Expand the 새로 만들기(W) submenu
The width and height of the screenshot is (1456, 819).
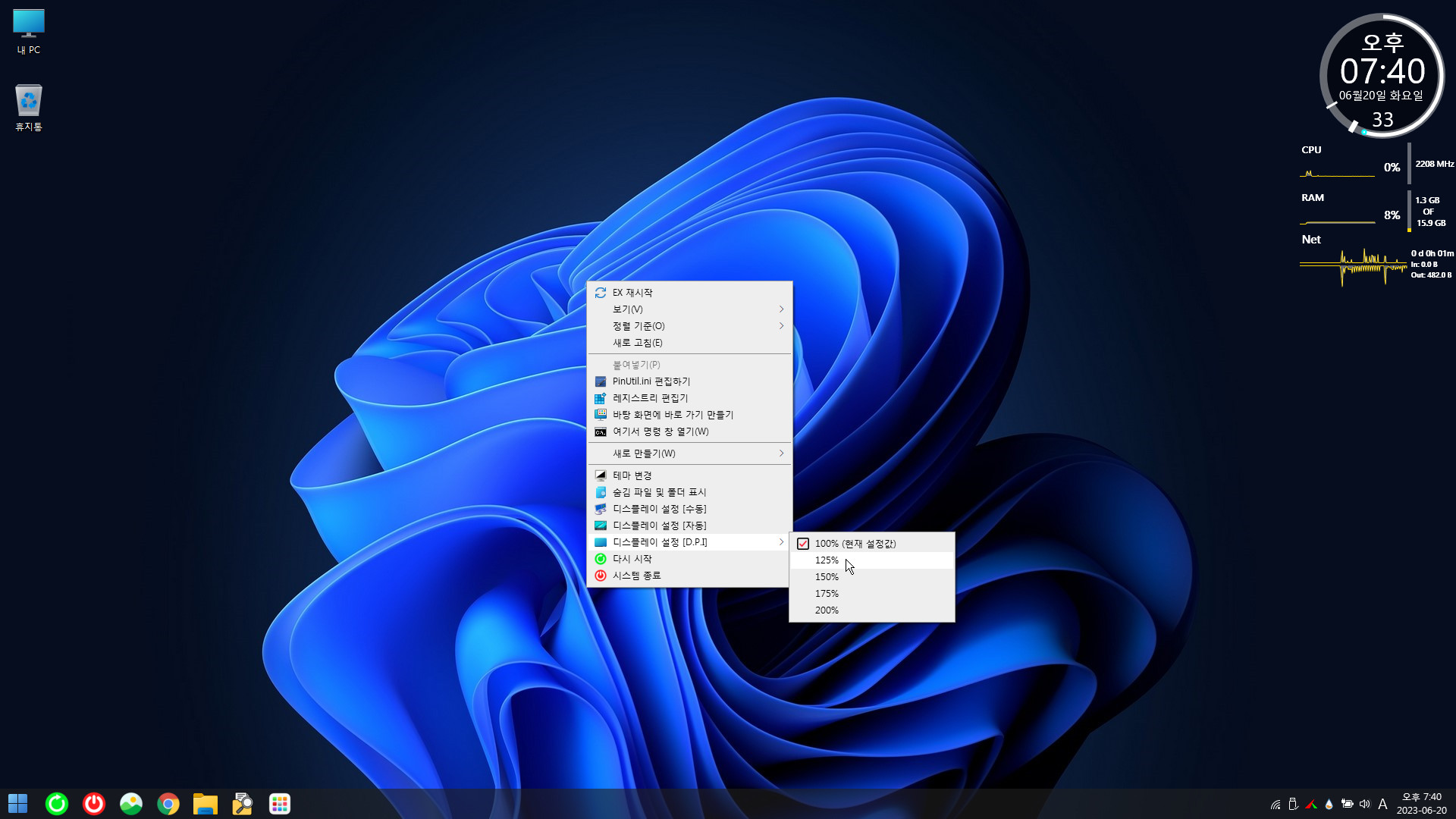click(689, 453)
